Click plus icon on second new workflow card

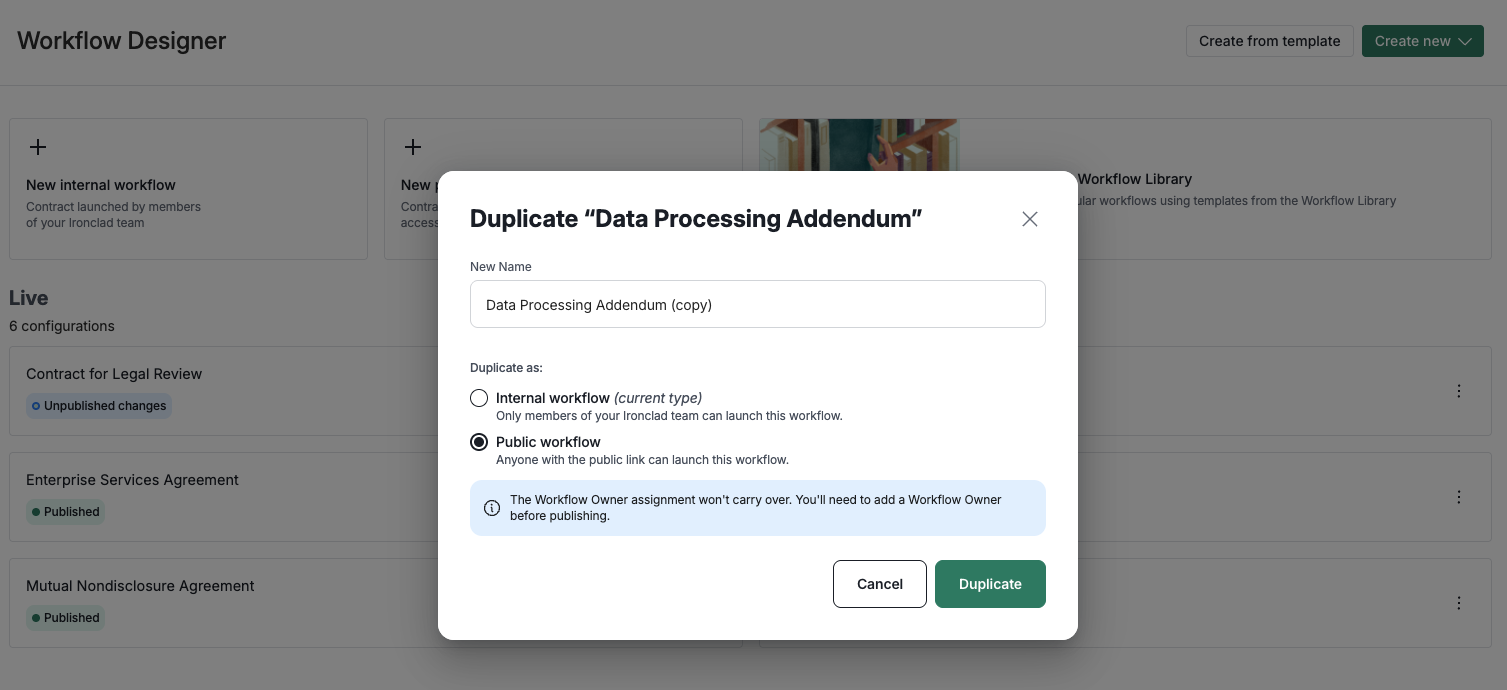pyautogui.click(x=412, y=147)
